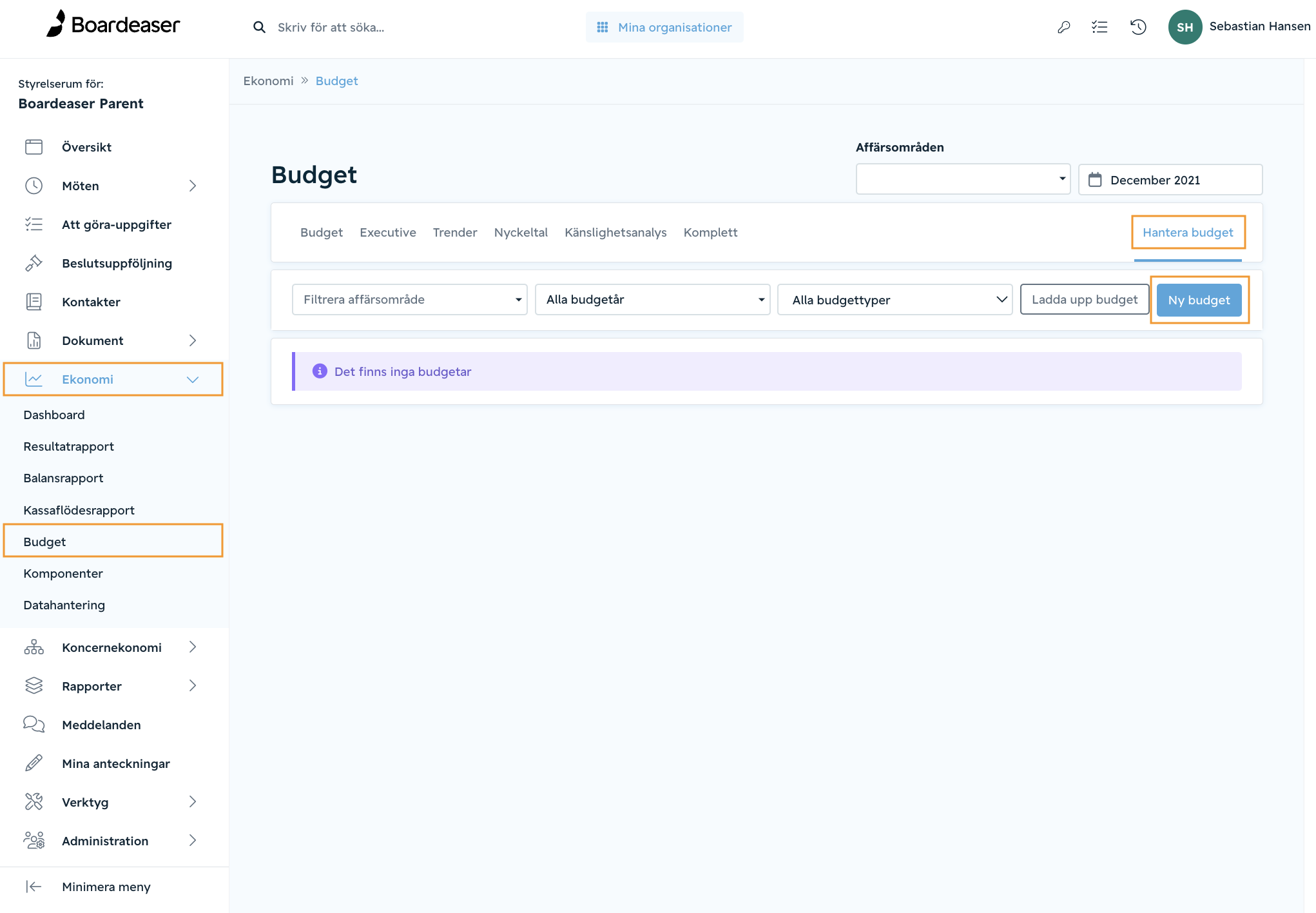Image resolution: width=1316 pixels, height=913 pixels.
Task: Click the Minimera meny label
Action: (106, 887)
